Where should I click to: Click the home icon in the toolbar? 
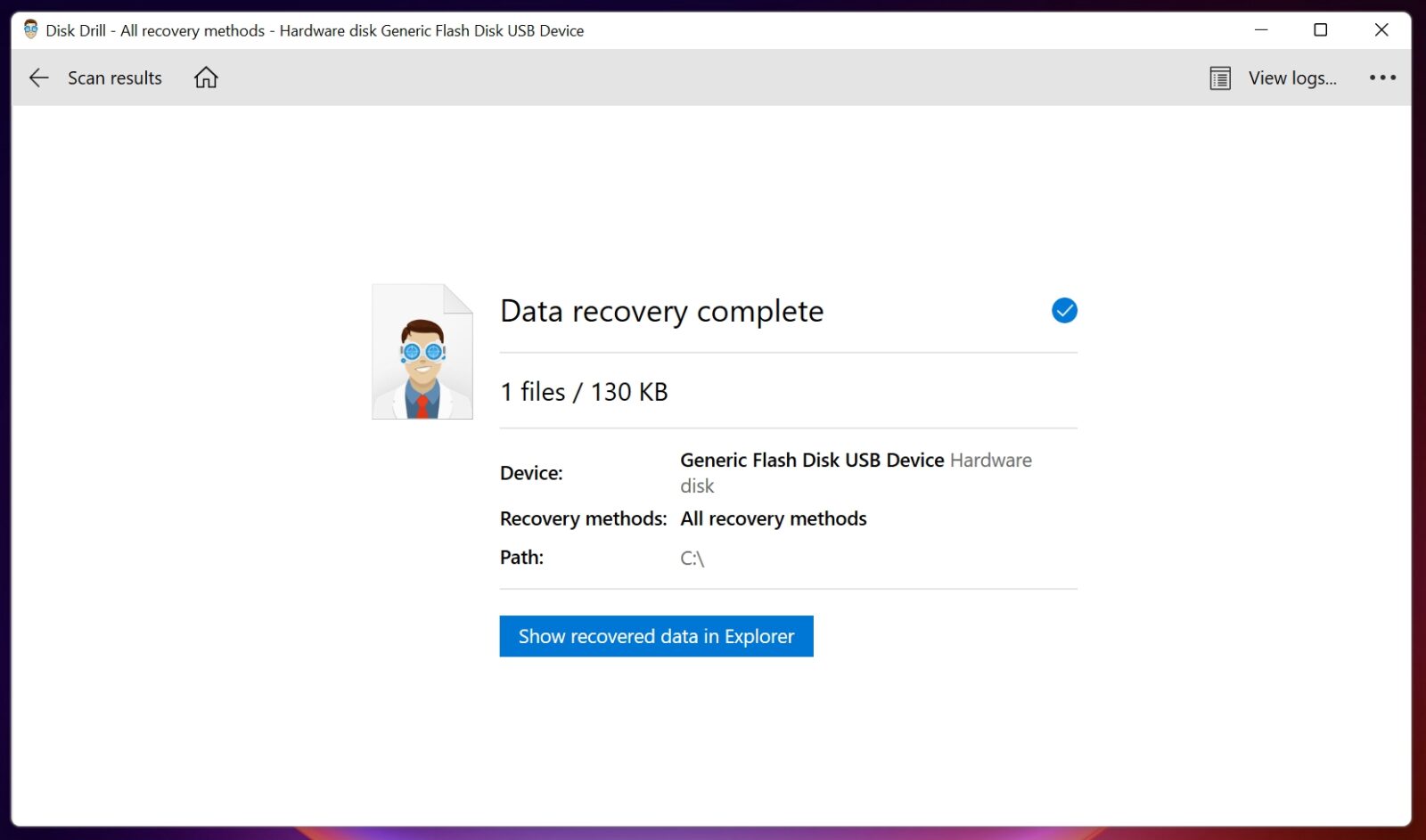point(205,77)
